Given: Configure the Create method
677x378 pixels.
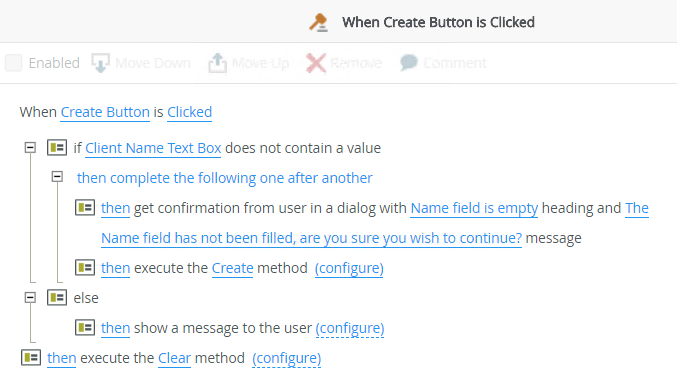Looking at the screenshot, I should coord(349,268).
